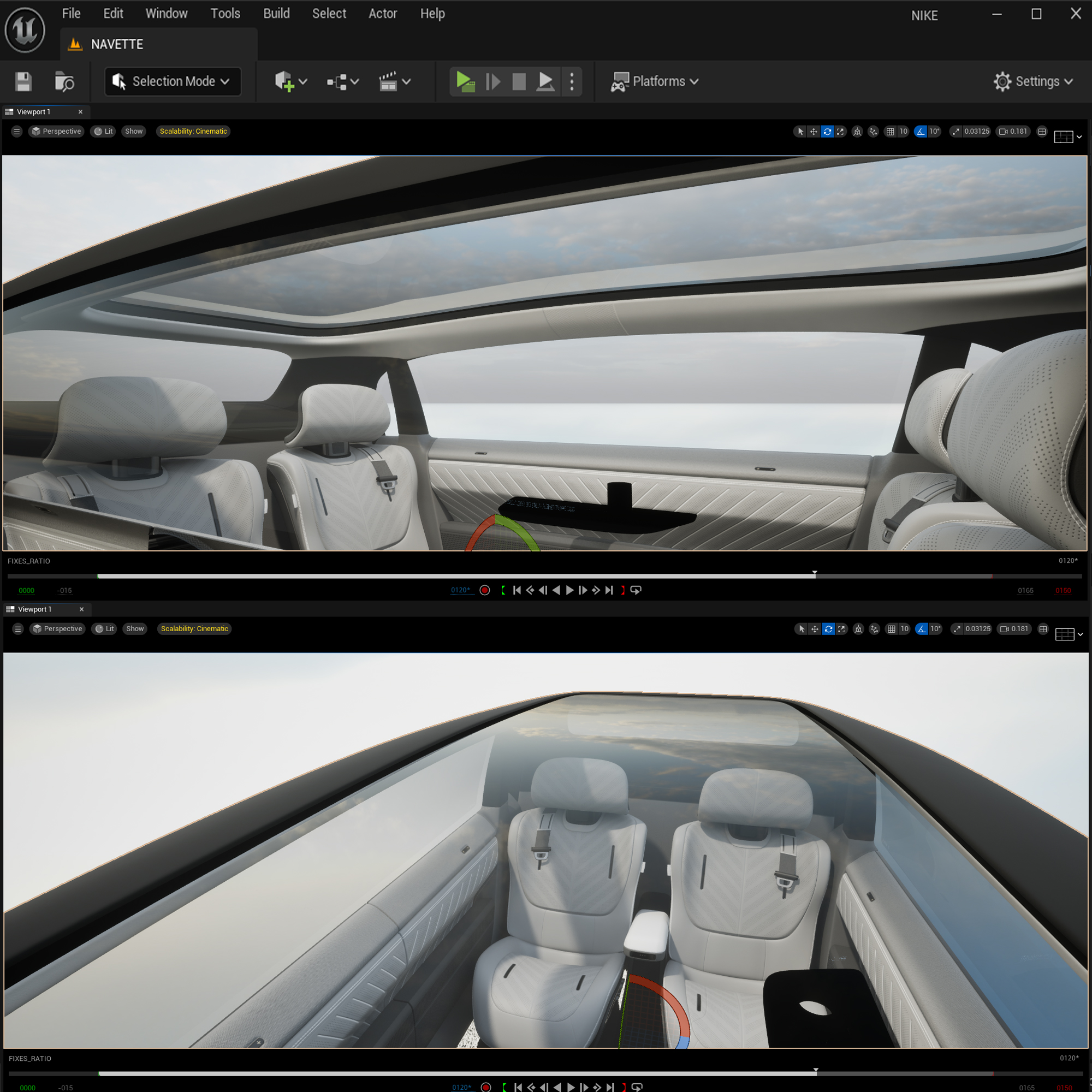
Task: Click Scalability: Cinematic button in top viewport
Action: [x=193, y=131]
